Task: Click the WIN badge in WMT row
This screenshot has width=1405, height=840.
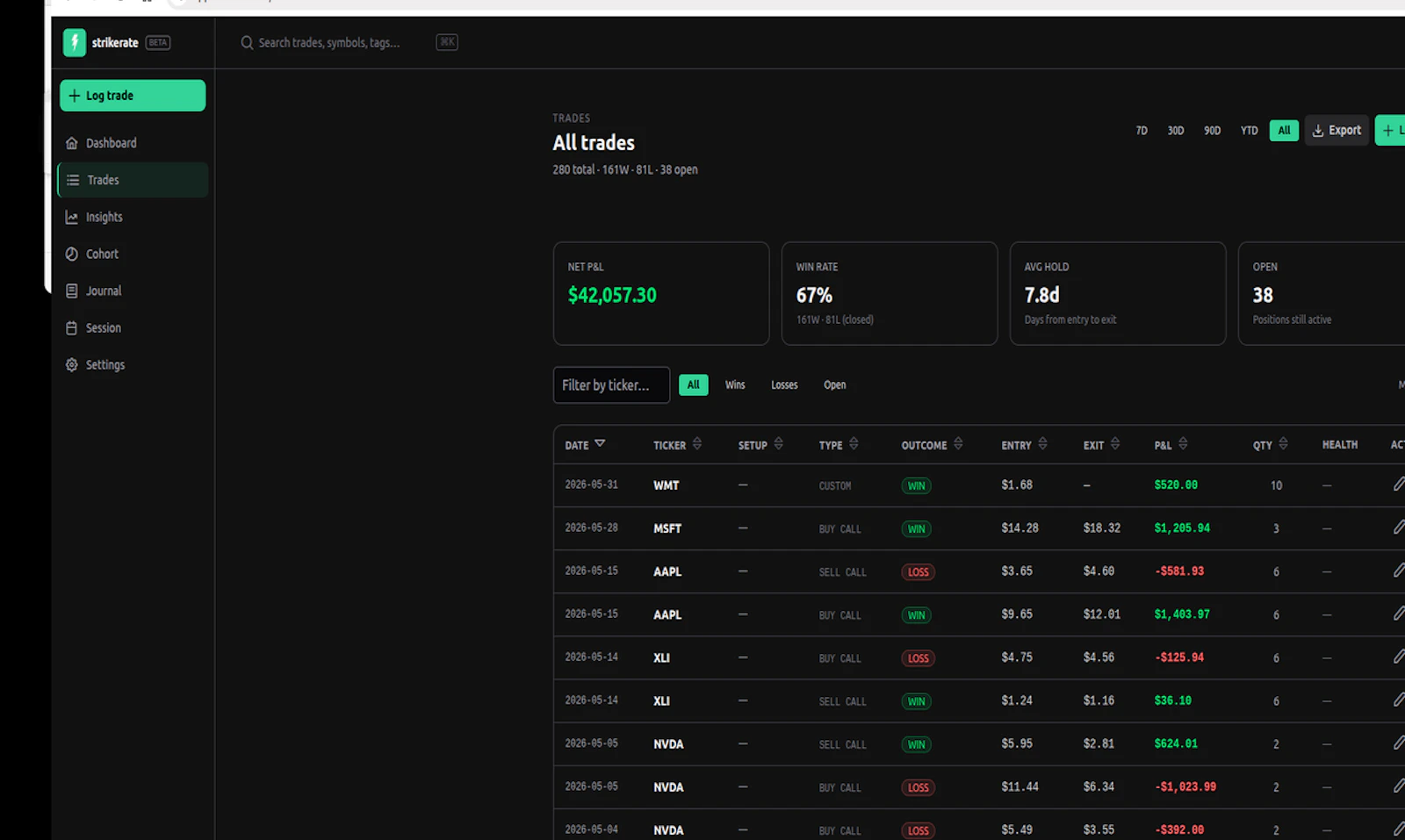Action: pos(916,485)
